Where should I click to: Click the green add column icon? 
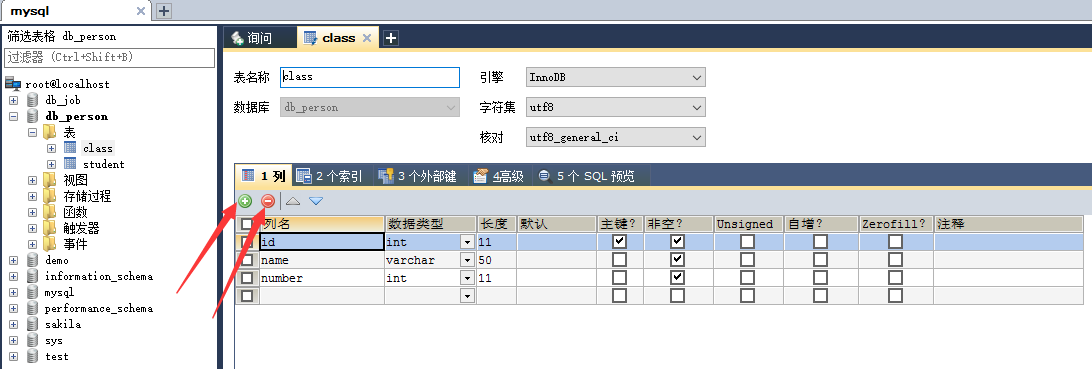pyautogui.click(x=245, y=201)
